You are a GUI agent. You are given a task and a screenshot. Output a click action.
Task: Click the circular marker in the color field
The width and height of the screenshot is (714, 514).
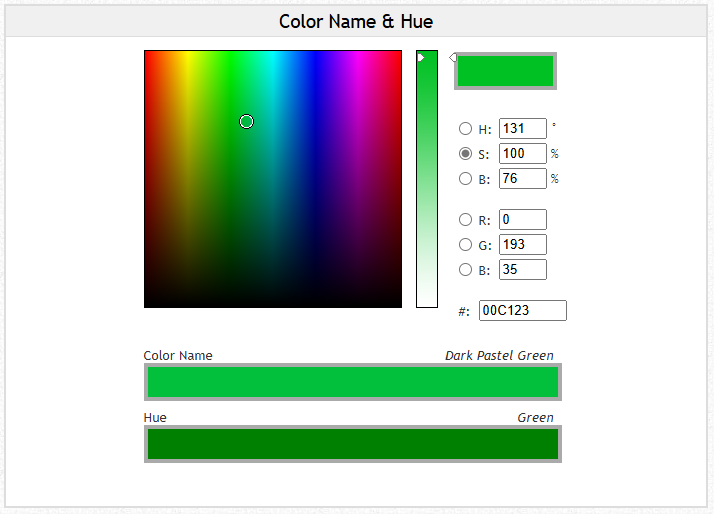pos(246,122)
